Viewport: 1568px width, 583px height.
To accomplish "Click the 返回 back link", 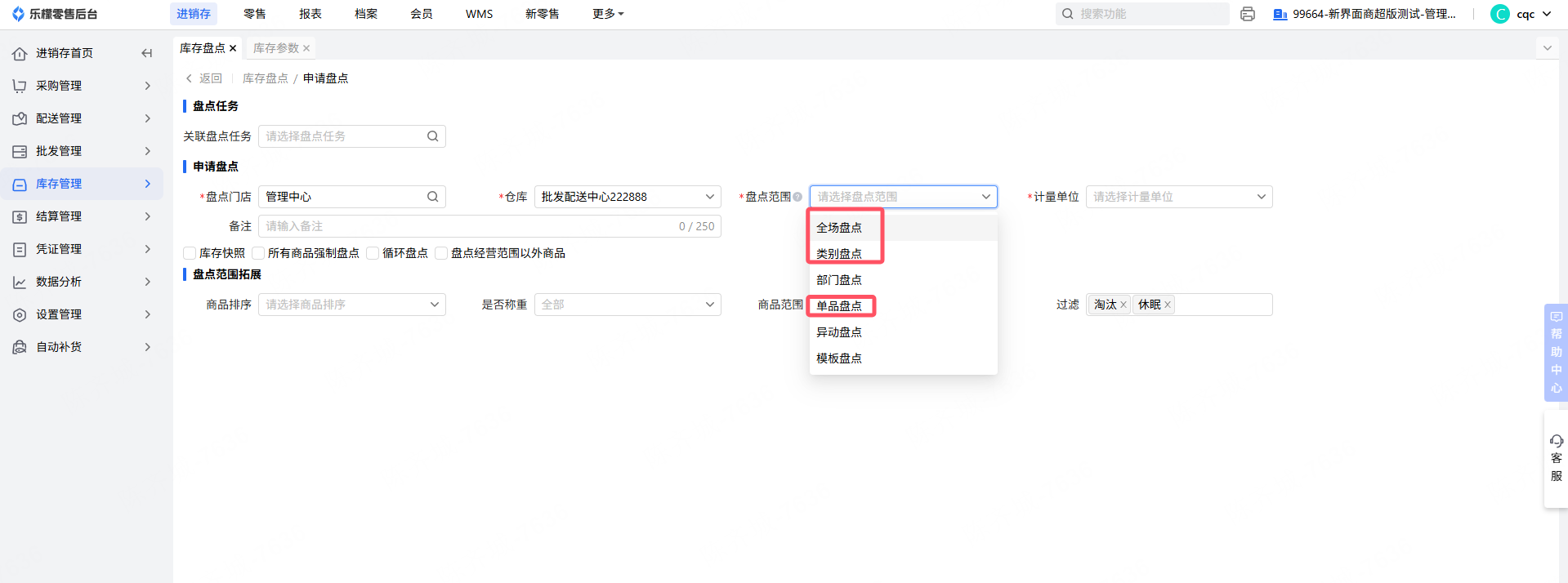I will 204,78.
